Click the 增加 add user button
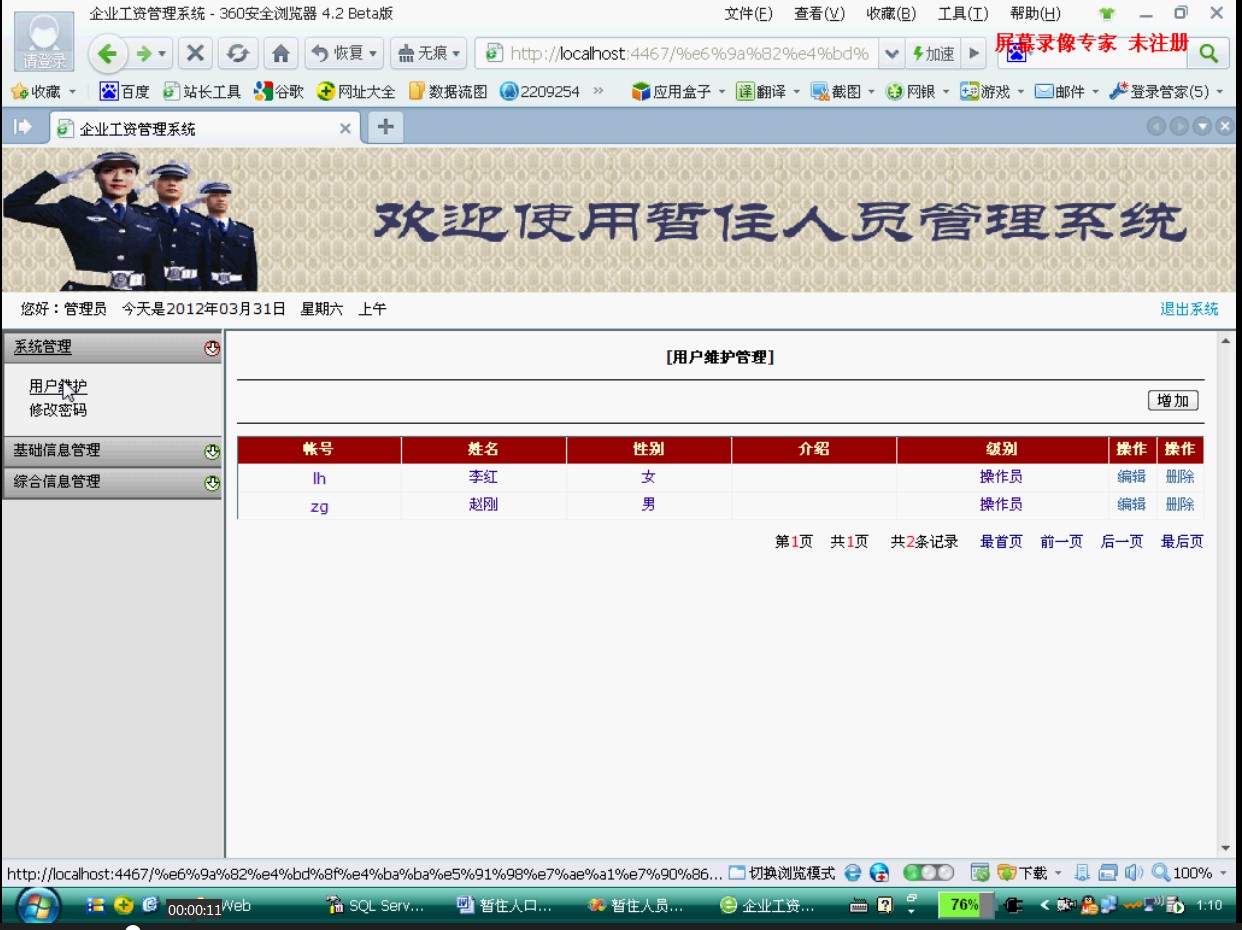The width and height of the screenshot is (1242, 930). [1173, 401]
